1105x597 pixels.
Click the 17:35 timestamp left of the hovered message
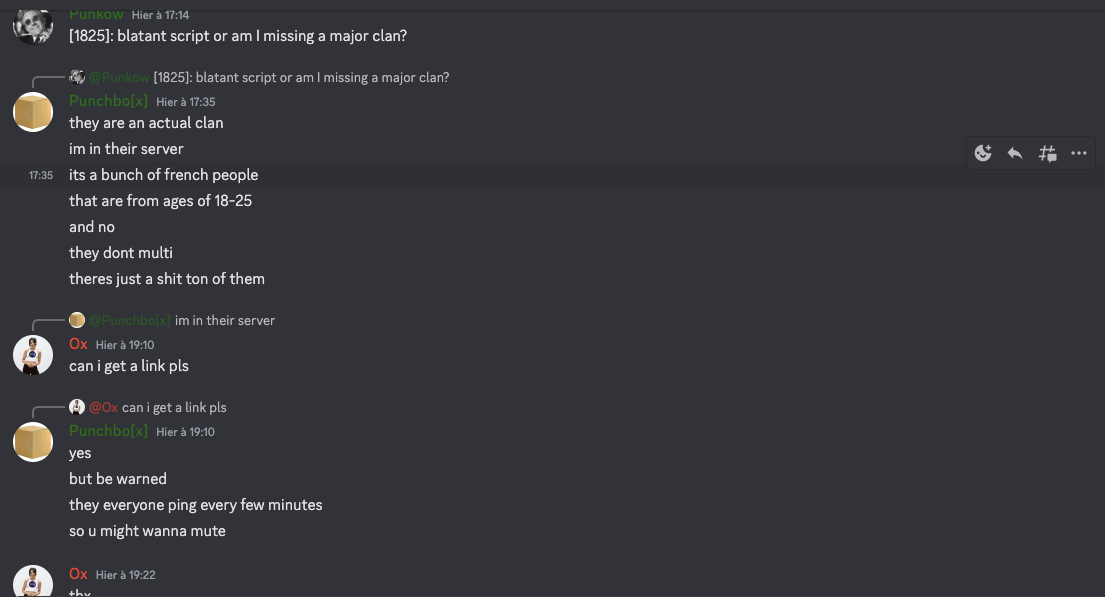41,175
